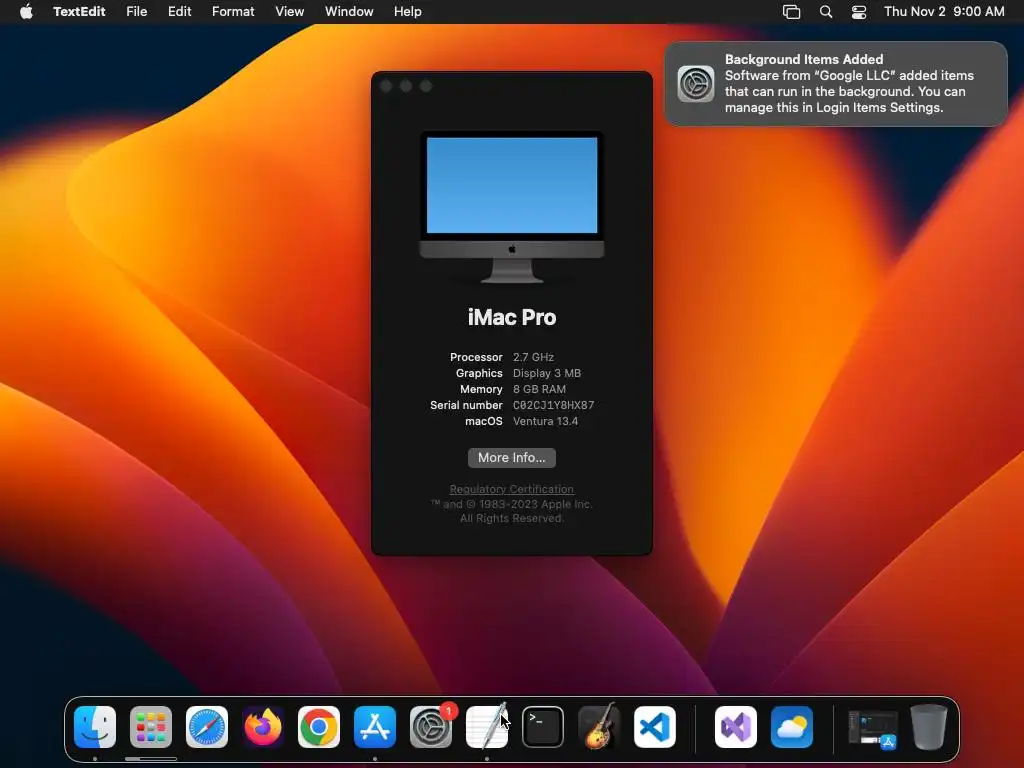Click the 2.7 GHz processor value

pos(534,357)
